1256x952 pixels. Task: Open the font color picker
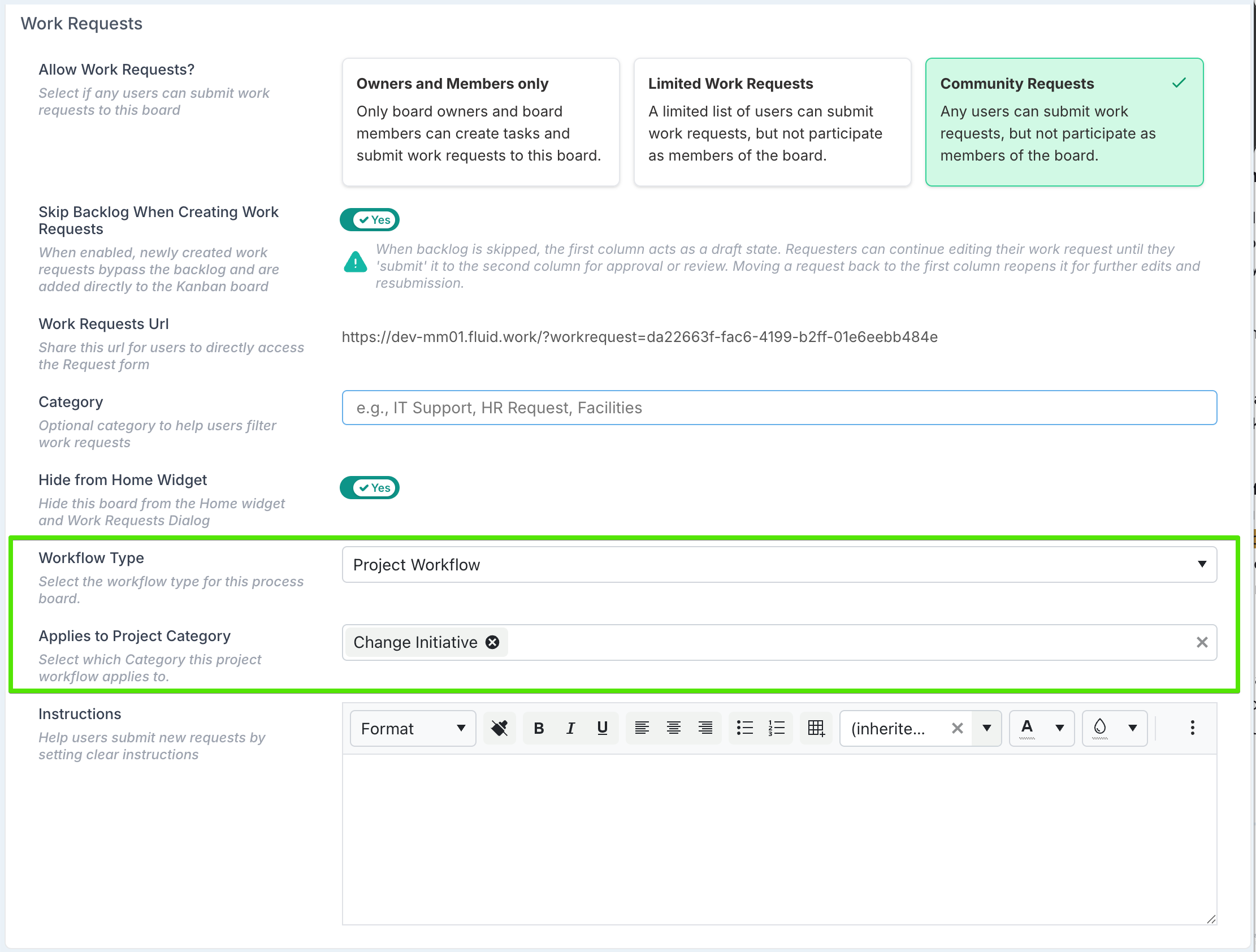point(1059,728)
